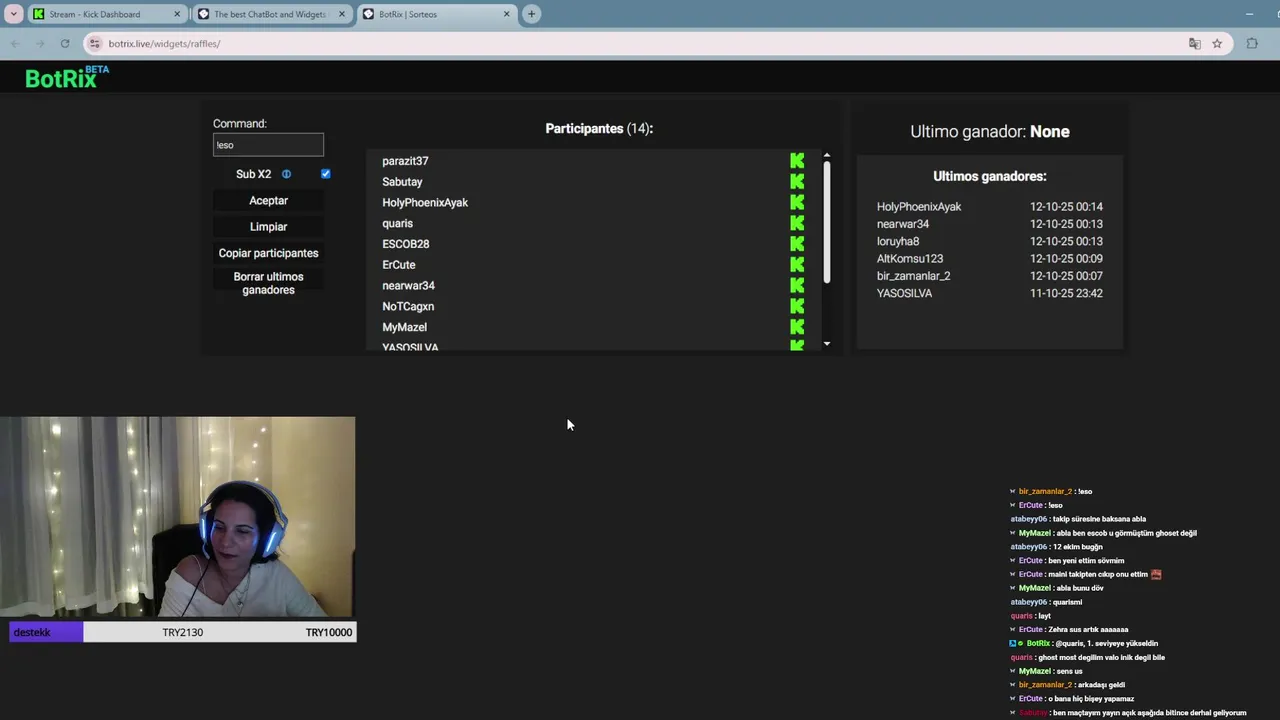The height and width of the screenshot is (720, 1280).
Task: Select participant name ESCOB28
Action: coord(406,244)
